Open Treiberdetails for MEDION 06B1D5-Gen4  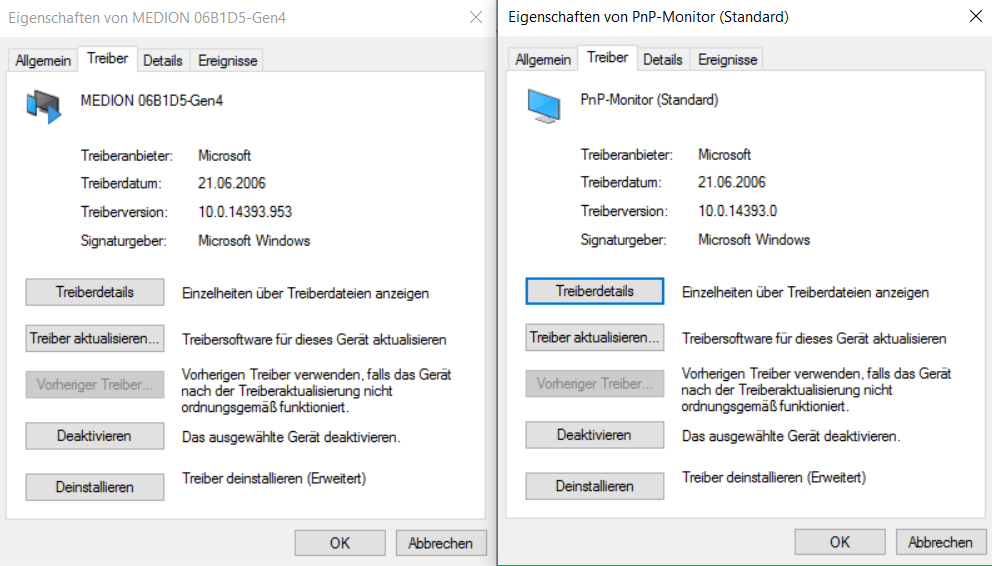95,293
